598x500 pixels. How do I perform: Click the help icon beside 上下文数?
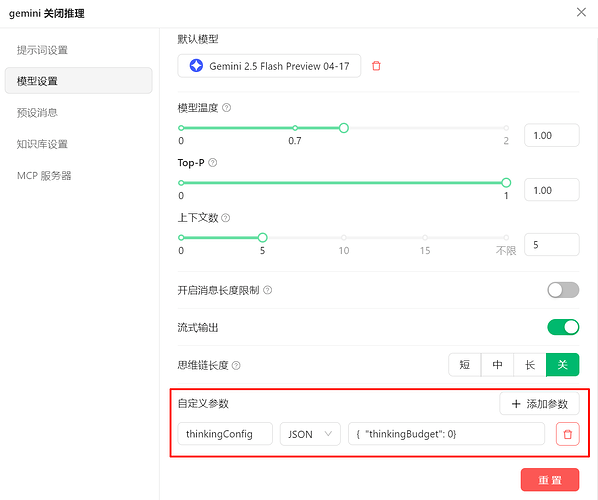(x=226, y=218)
